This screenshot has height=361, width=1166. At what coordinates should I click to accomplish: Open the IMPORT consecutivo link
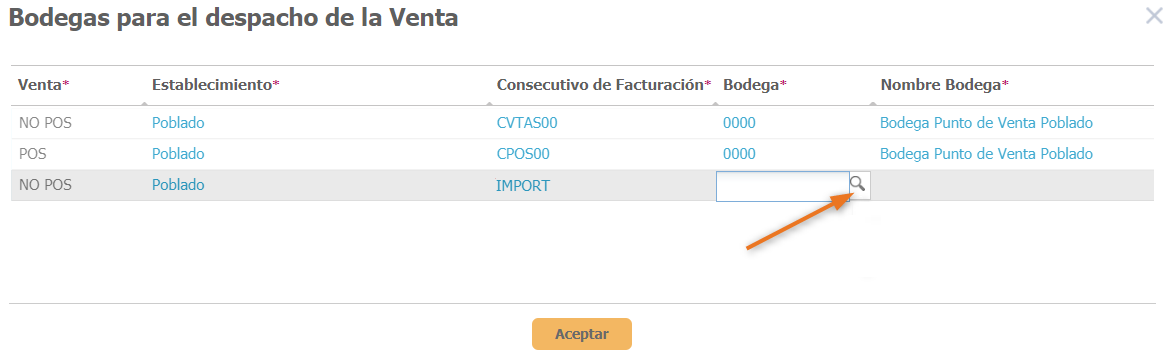pyautogui.click(x=523, y=186)
